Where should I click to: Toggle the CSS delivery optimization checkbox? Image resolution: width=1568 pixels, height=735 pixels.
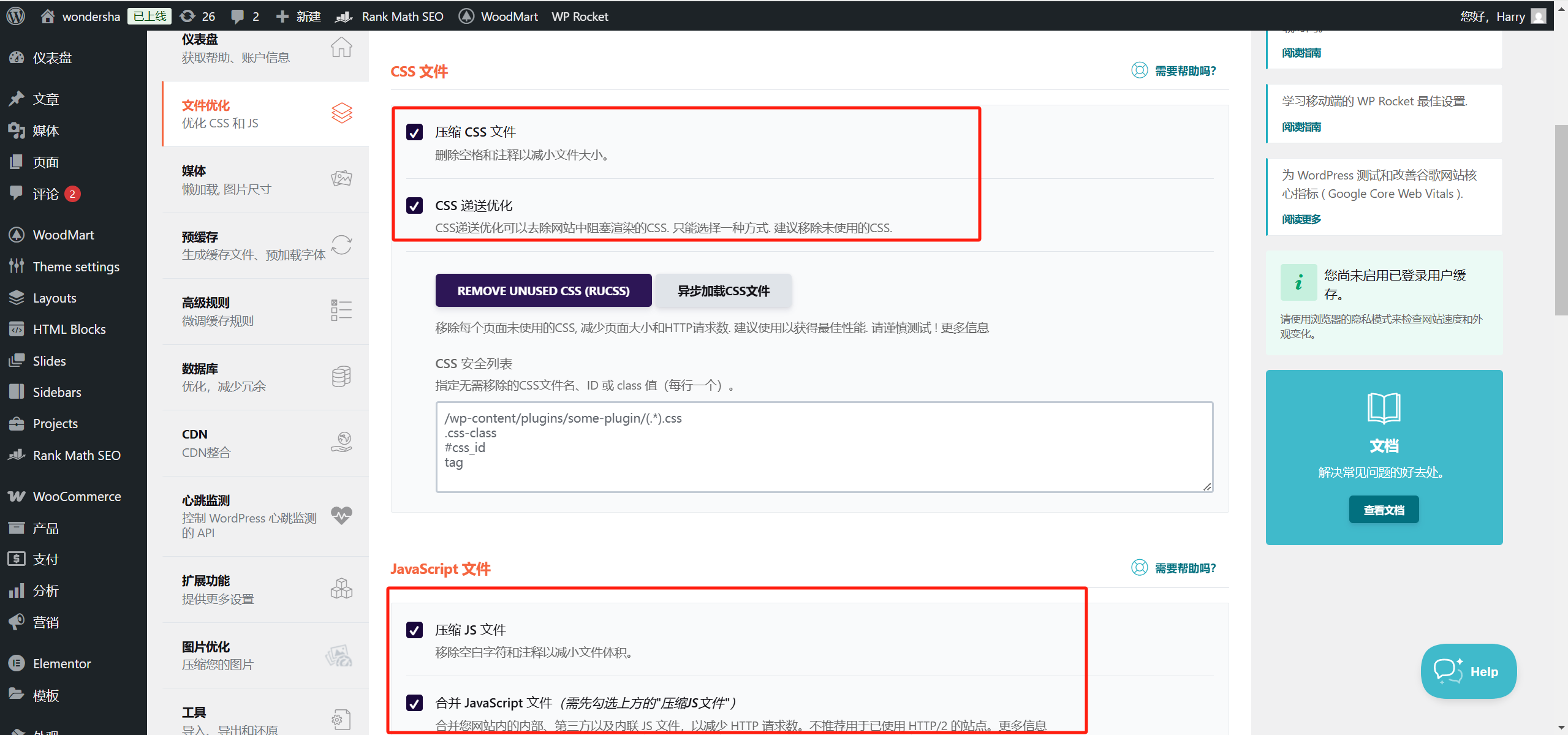(x=415, y=206)
